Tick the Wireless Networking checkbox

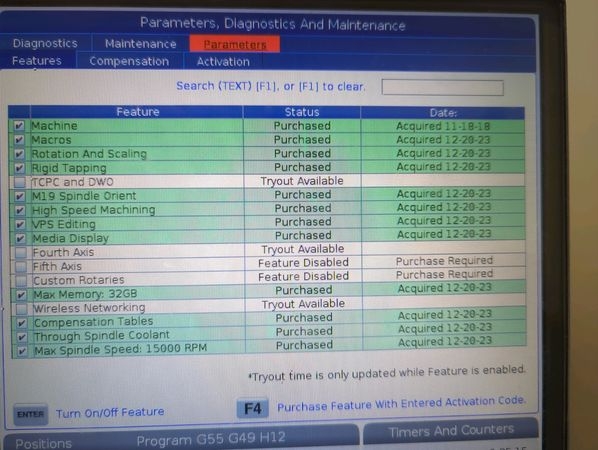point(21,308)
